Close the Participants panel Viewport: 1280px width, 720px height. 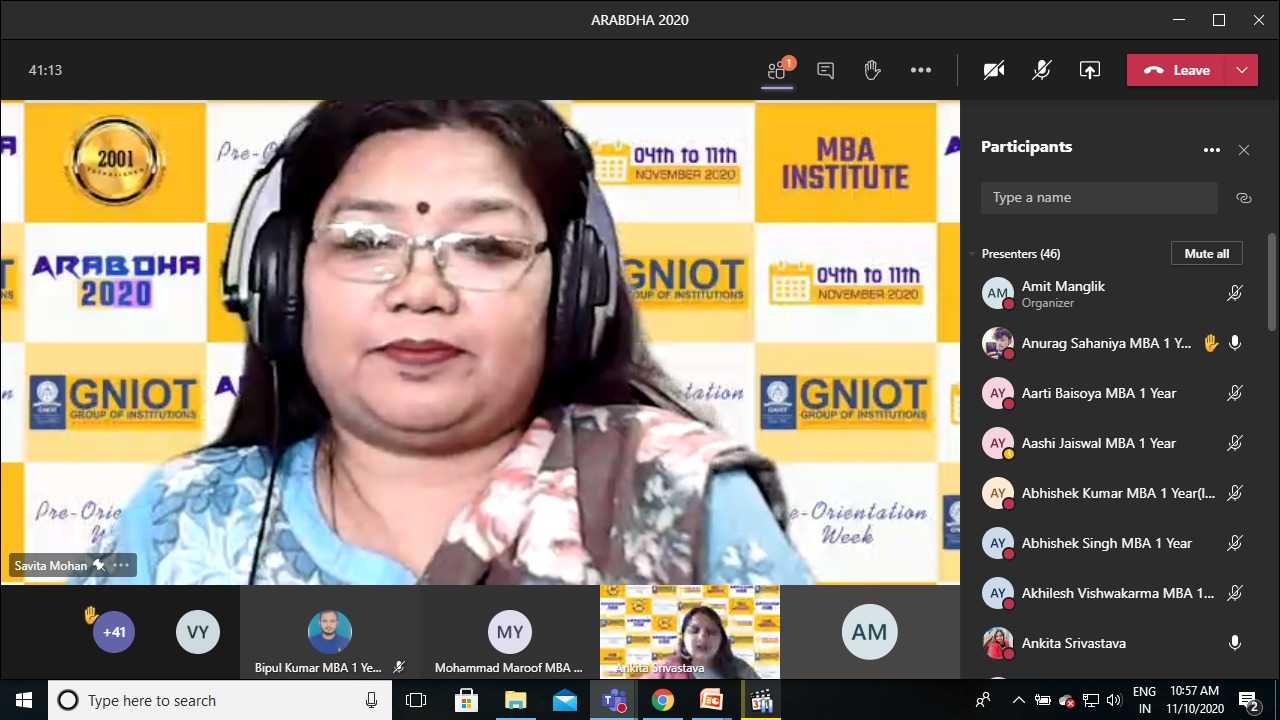1244,150
